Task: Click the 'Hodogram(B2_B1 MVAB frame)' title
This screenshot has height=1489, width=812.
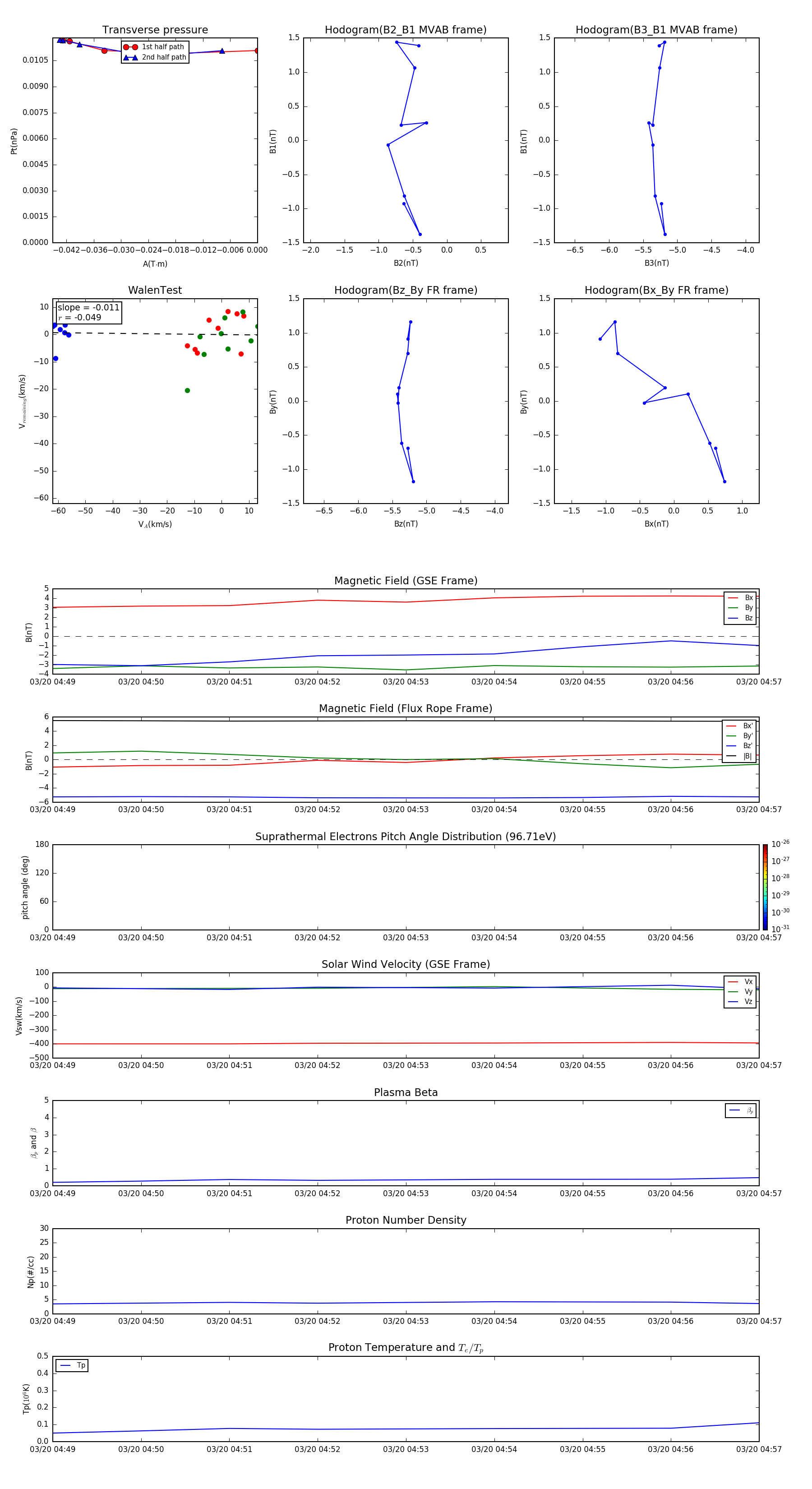Action: (406, 30)
